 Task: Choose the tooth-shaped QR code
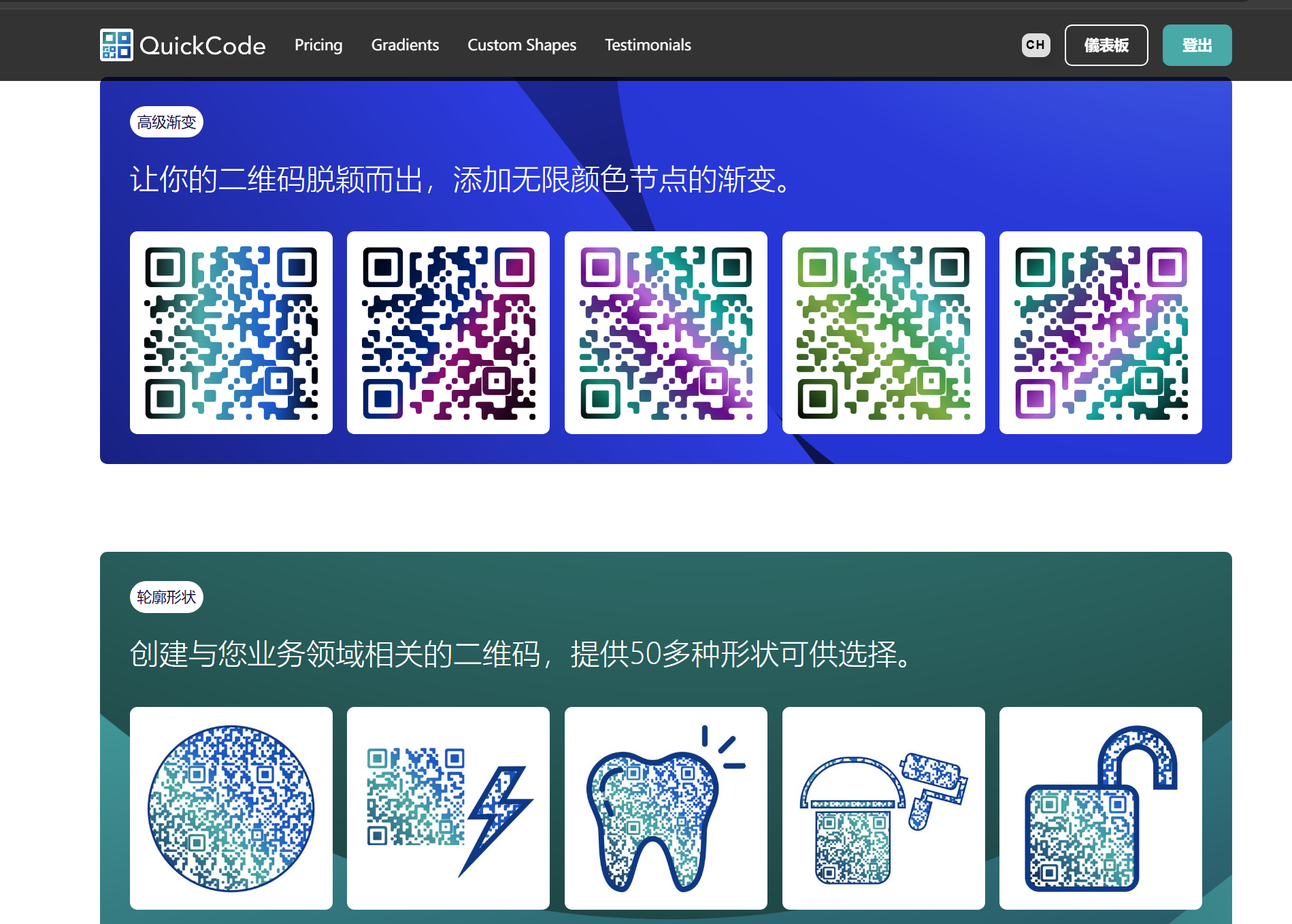point(666,808)
